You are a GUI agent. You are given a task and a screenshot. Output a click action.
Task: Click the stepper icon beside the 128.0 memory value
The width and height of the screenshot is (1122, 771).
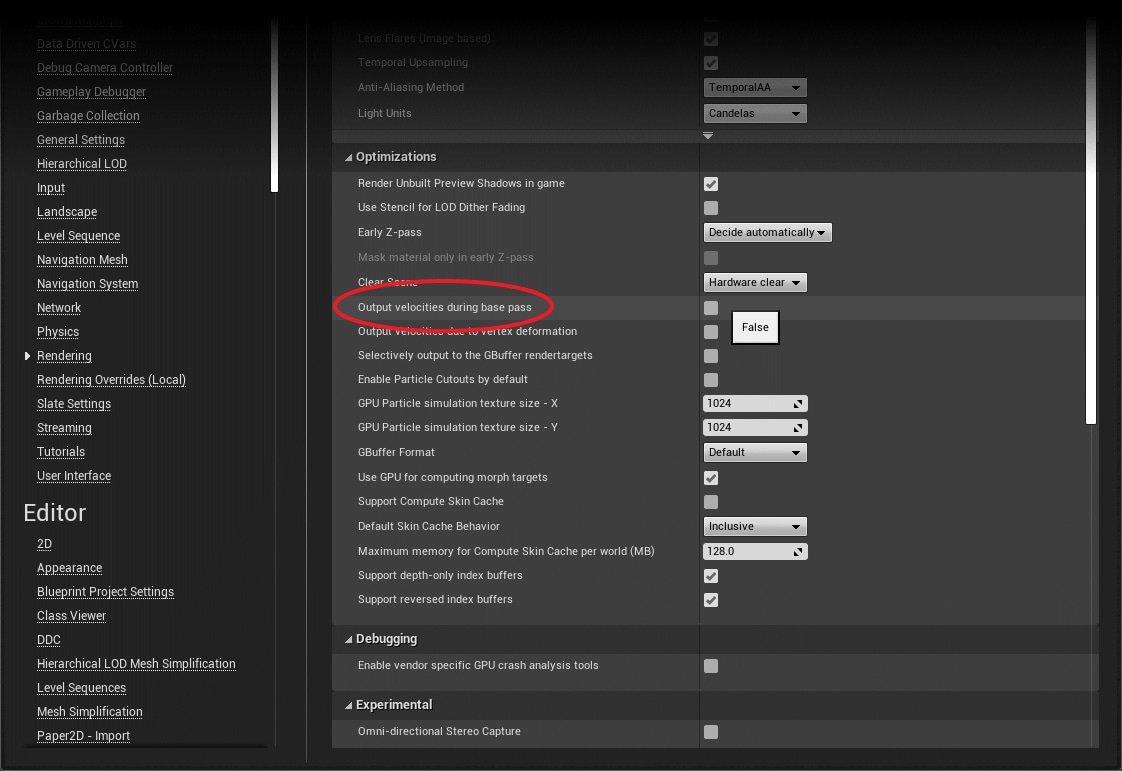tap(798, 551)
